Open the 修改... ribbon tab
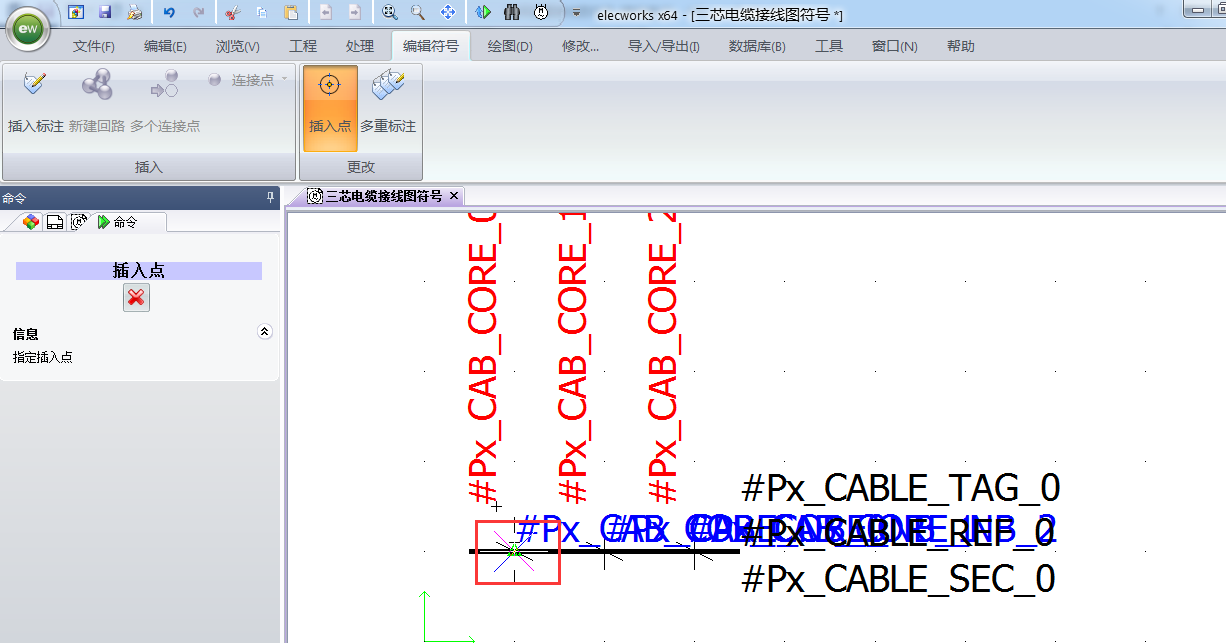Screen dimensions: 1226x643 pyautogui.click(x=581, y=46)
